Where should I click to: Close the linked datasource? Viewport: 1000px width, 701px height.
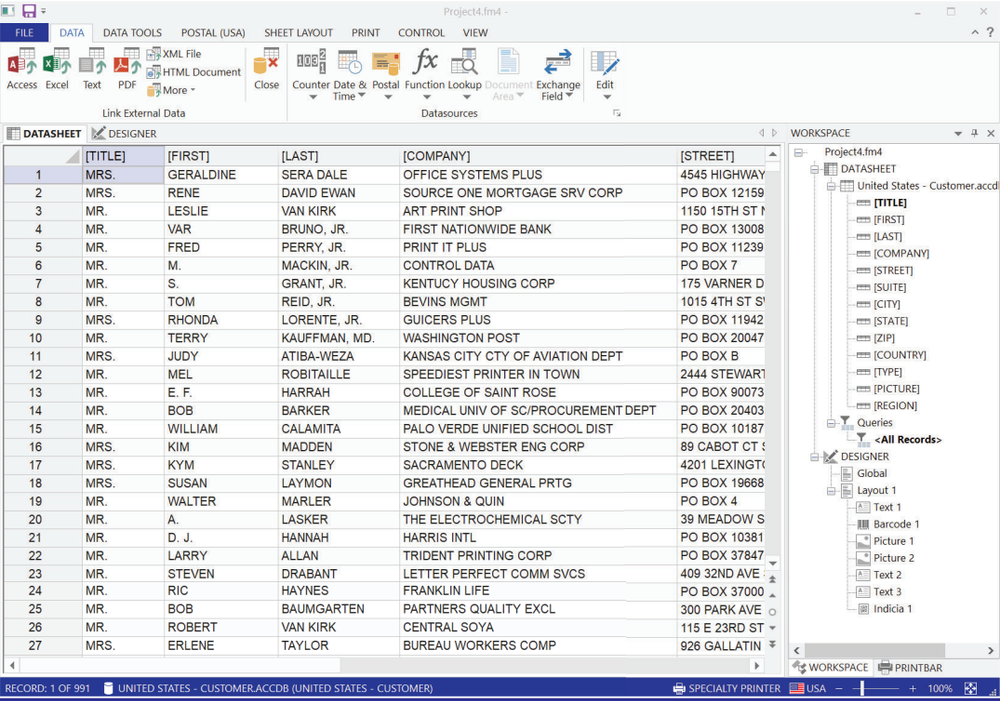pos(266,70)
